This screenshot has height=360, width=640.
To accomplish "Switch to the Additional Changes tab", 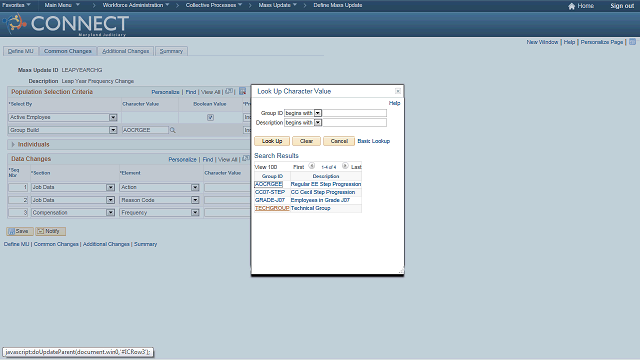I will pyautogui.click(x=125, y=51).
